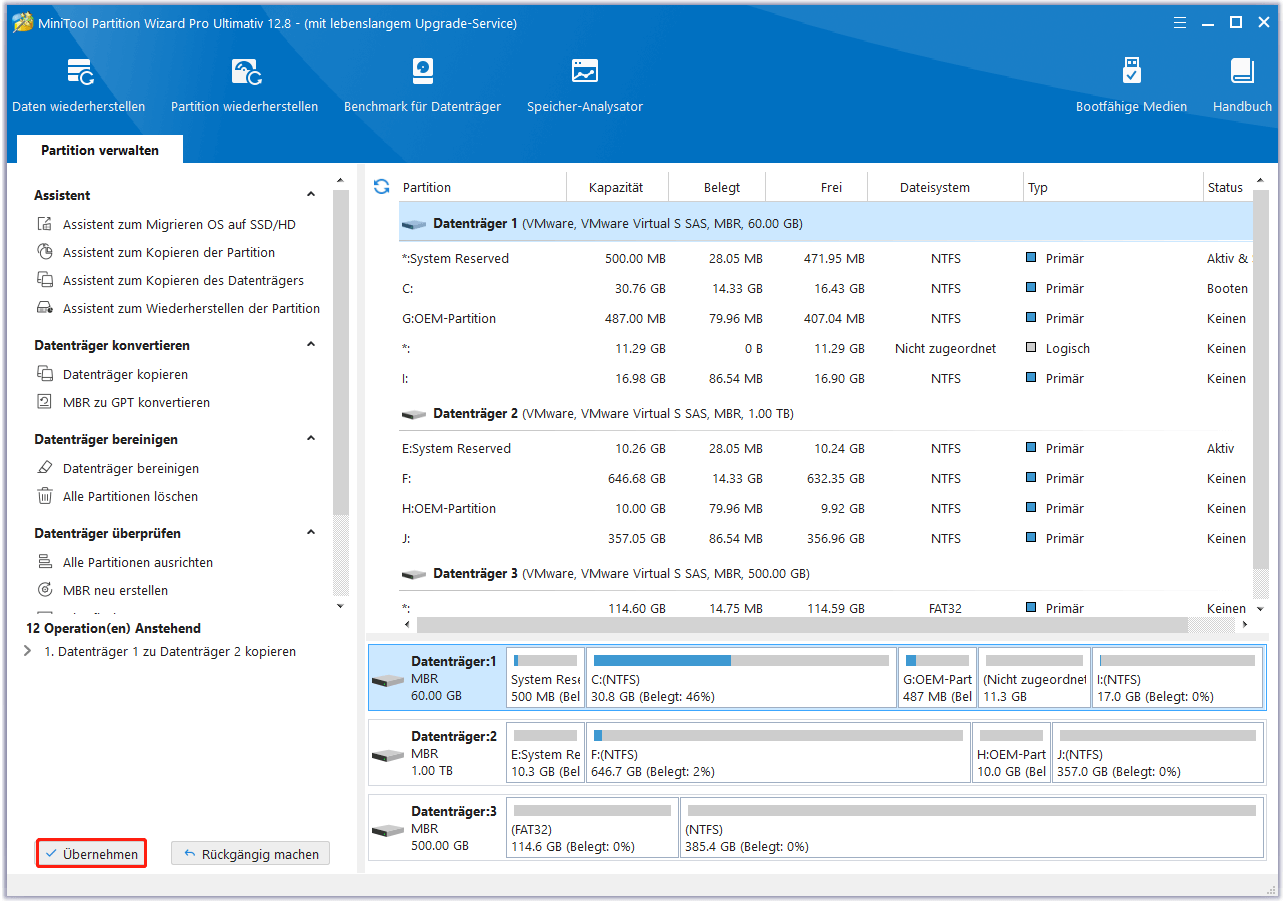Click the FAT32 114.6 GB block
The height and width of the screenshot is (902, 1285).
click(592, 827)
